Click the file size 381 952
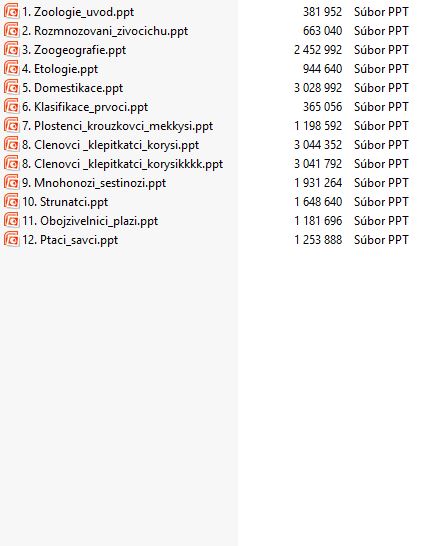Image resolution: width=446 pixels, height=546 pixels. (x=322, y=12)
